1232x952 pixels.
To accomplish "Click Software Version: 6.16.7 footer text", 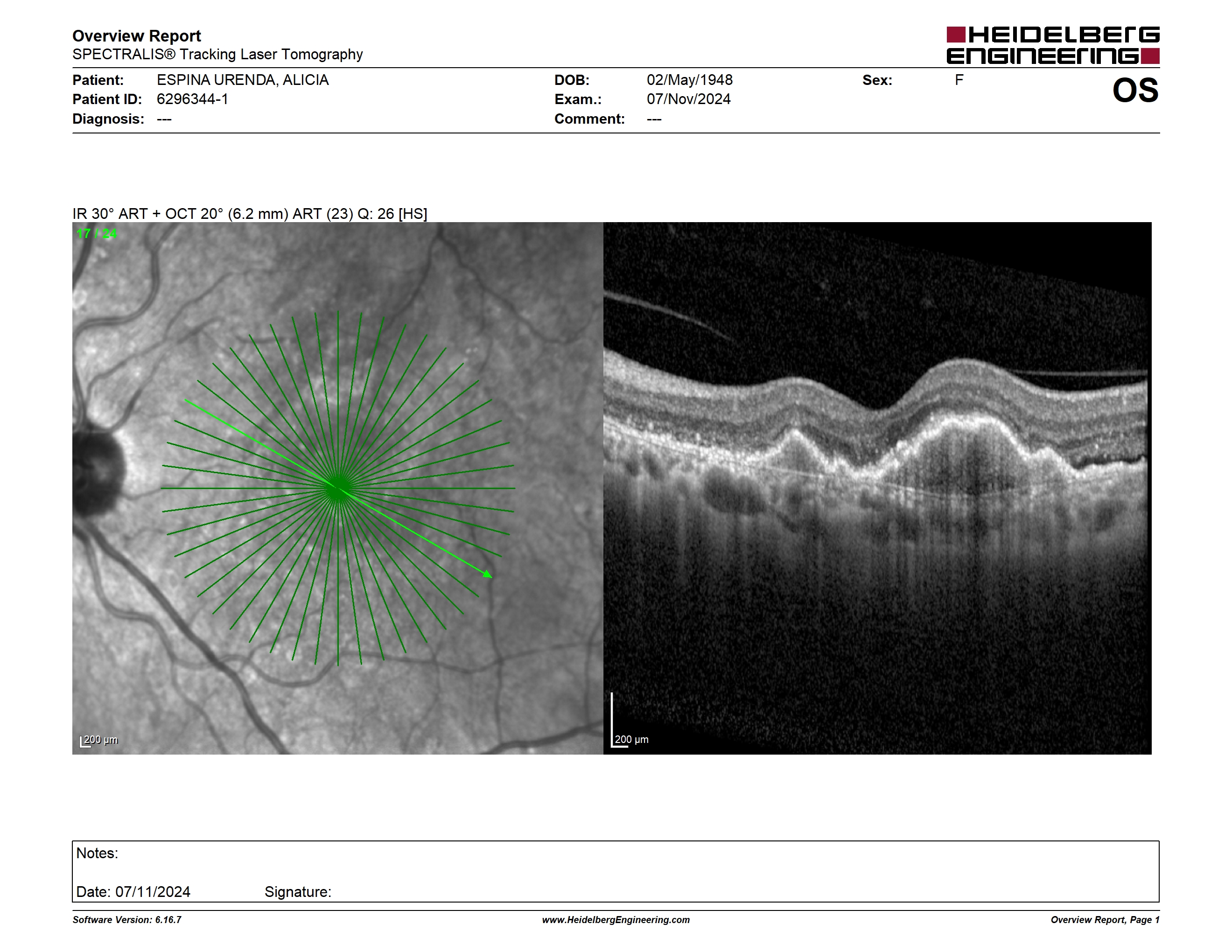I will point(127,920).
